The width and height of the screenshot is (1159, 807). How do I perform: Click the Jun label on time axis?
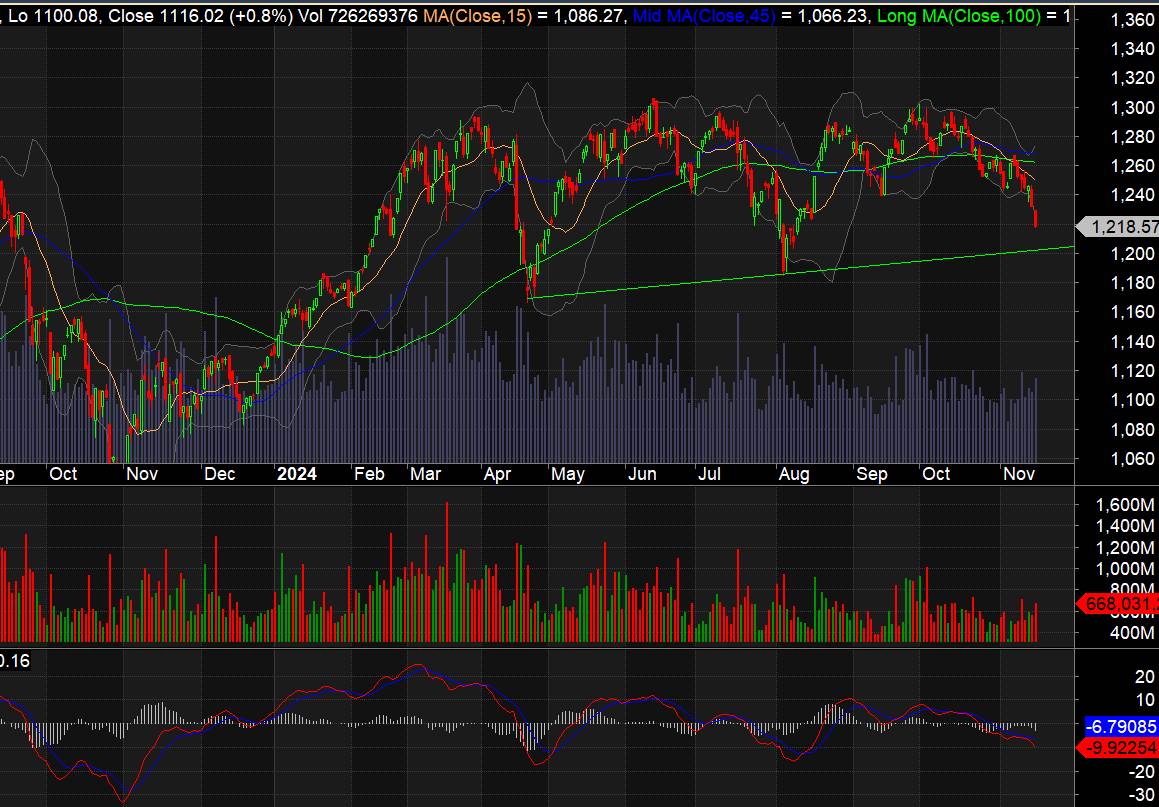click(642, 474)
